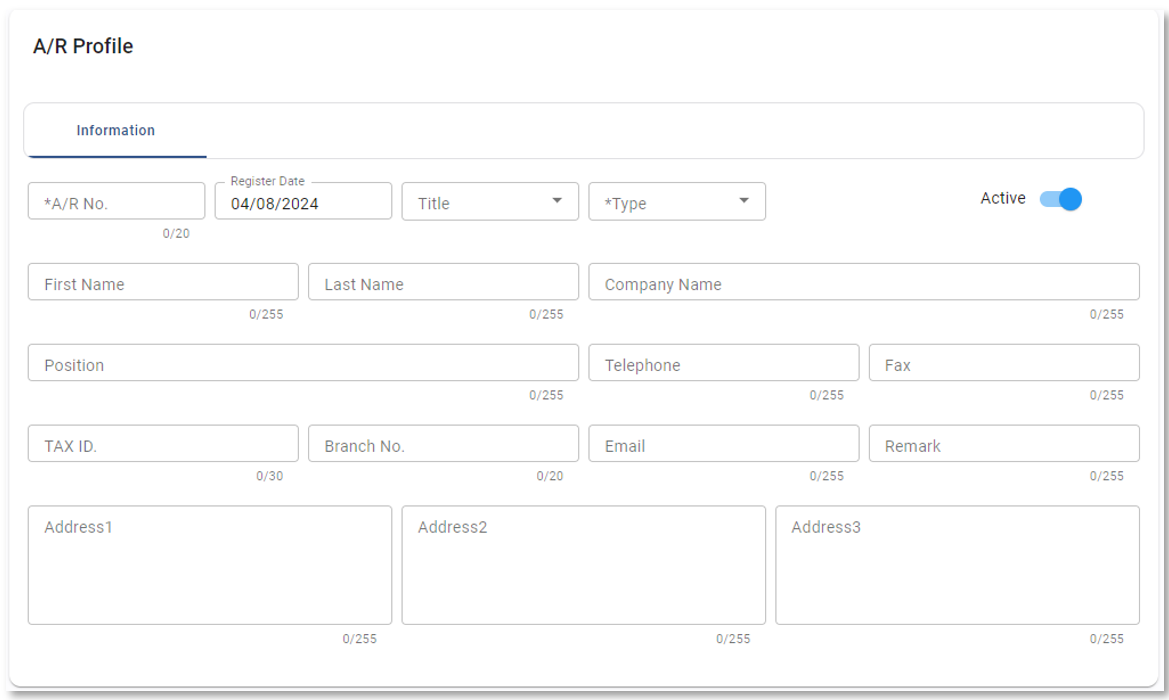Click the Remark text field
The width and height of the screenshot is (1169, 700).
point(1003,445)
